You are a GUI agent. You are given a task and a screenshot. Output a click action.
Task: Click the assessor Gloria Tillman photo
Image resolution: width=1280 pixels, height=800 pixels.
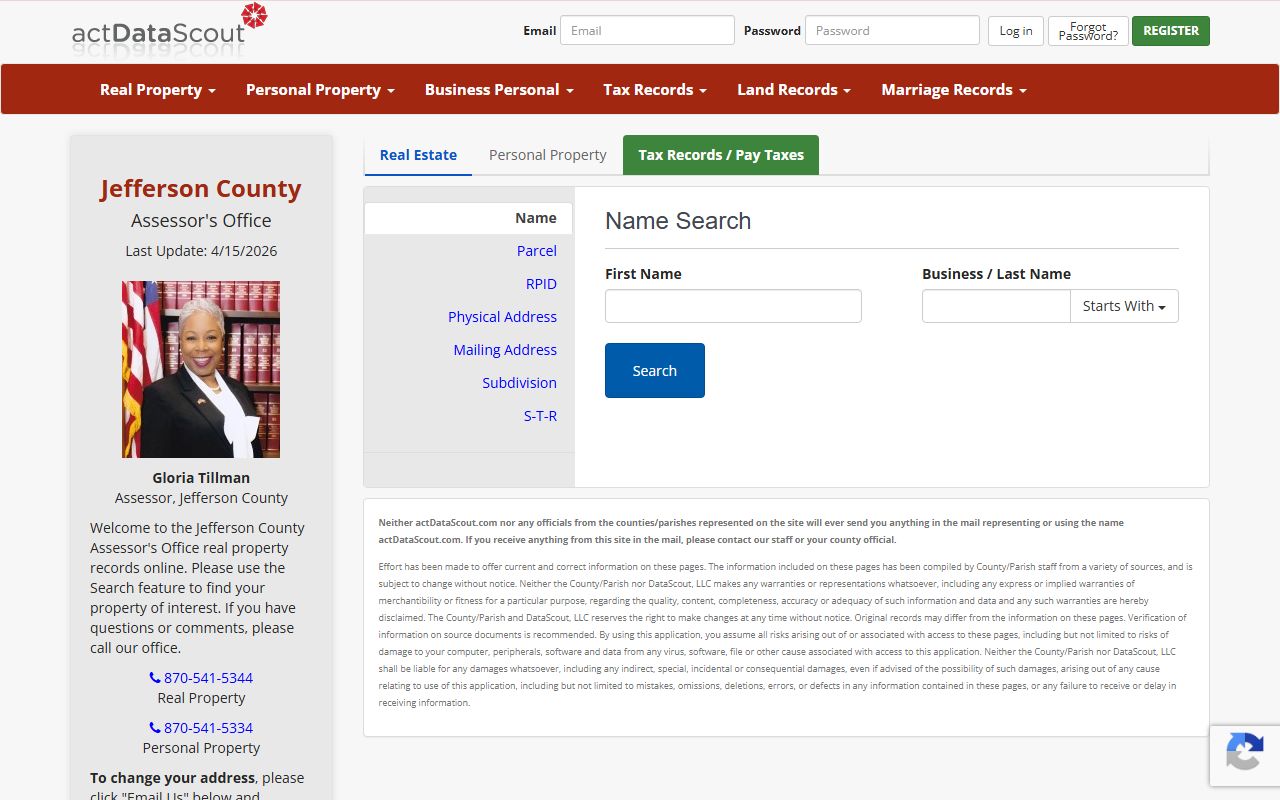pyautogui.click(x=201, y=369)
